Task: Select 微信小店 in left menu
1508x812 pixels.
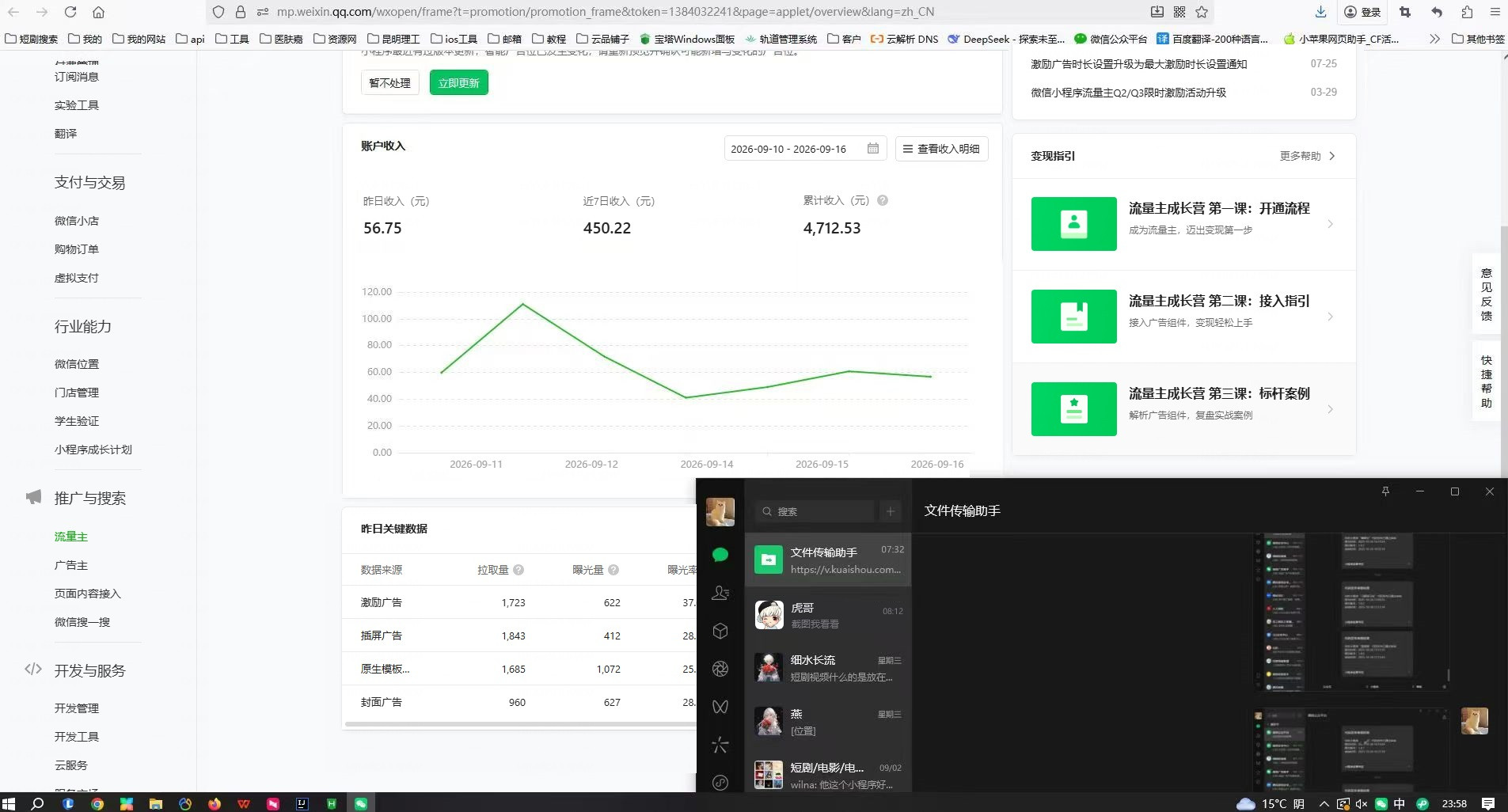Action: pyautogui.click(x=77, y=221)
